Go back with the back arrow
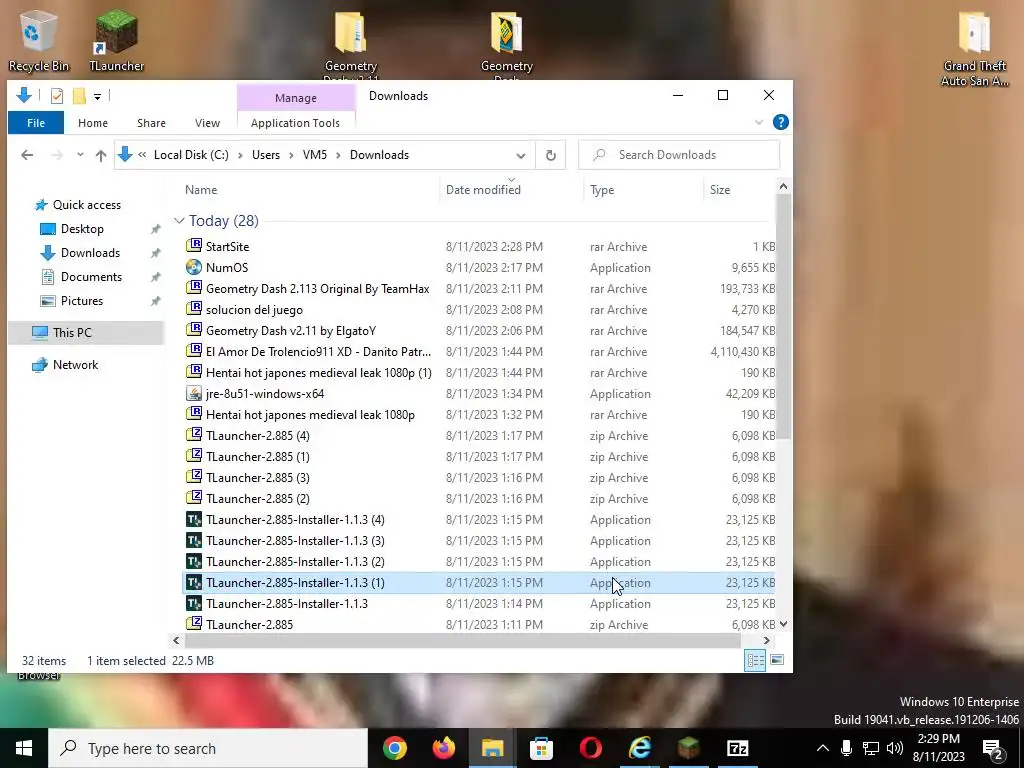The image size is (1024, 768). tap(27, 155)
